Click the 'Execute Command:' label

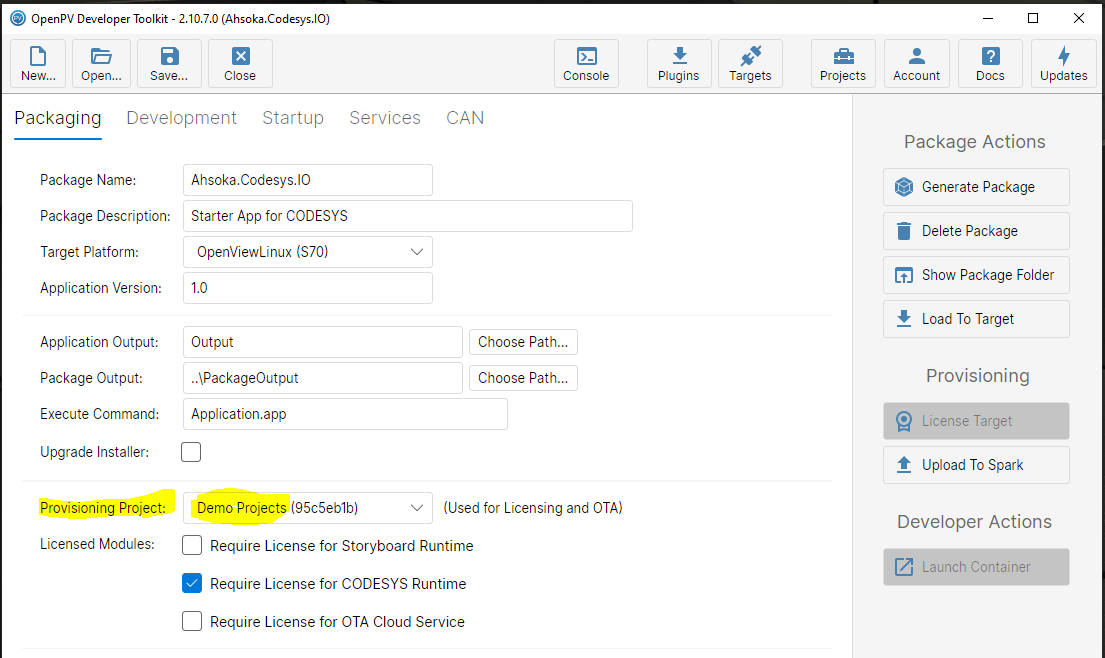(x=99, y=414)
